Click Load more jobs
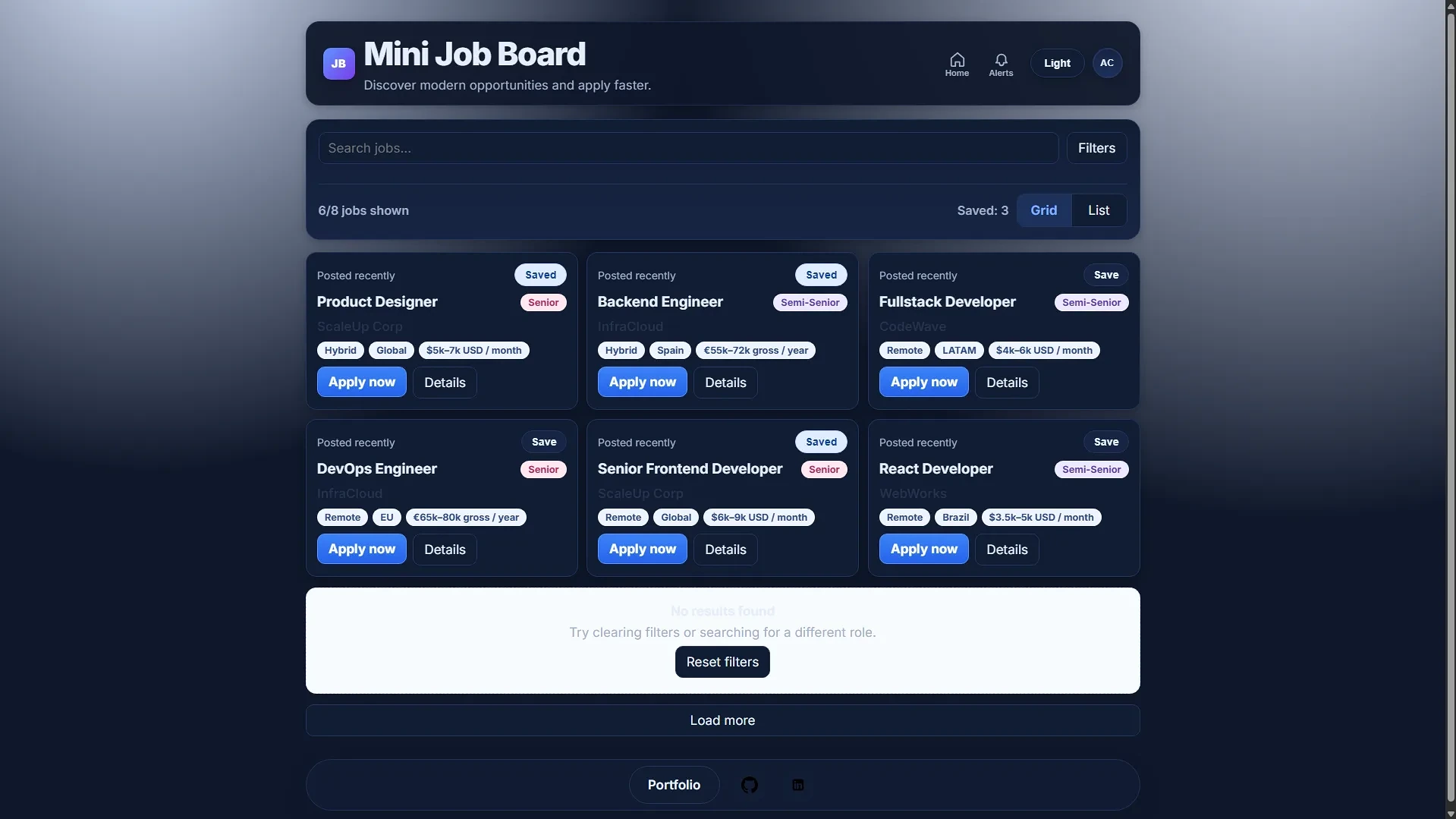This screenshot has width=1456, height=819. (722, 720)
